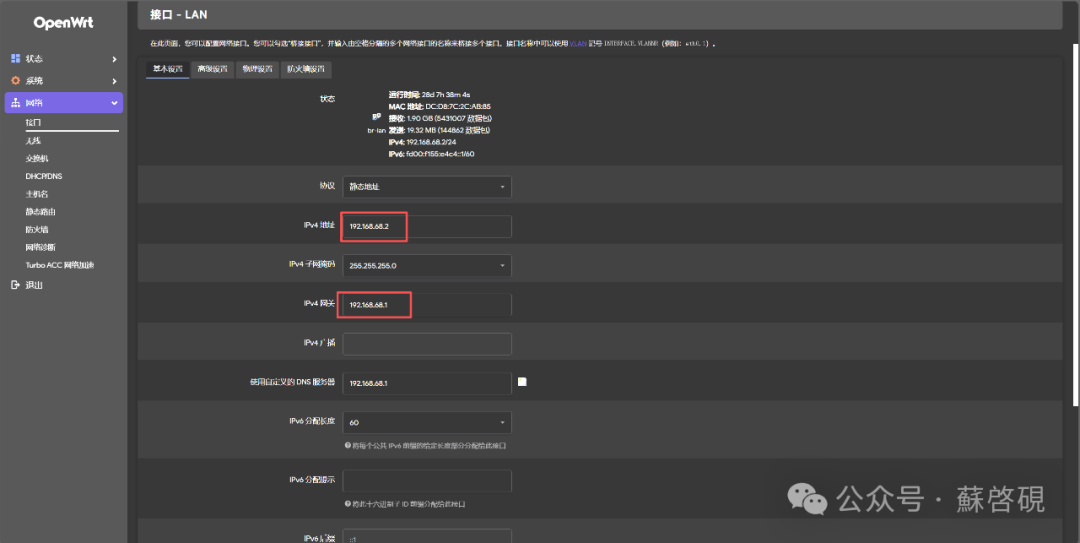The height and width of the screenshot is (543, 1080).
Task: Click the 状态 dashboard icon in the sidebar
Action: [16, 59]
